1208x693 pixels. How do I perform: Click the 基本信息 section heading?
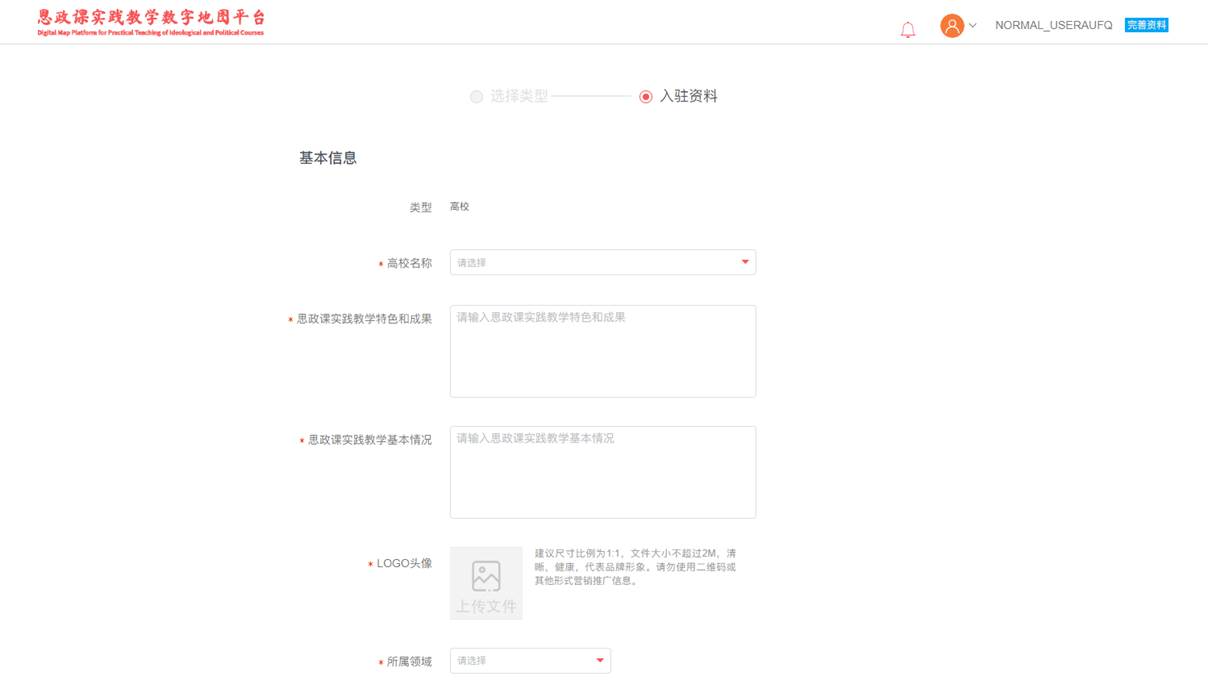tap(328, 158)
